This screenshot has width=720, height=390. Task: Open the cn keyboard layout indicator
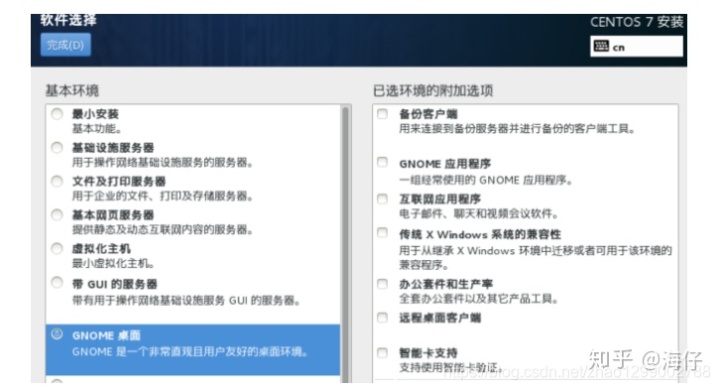pos(636,47)
